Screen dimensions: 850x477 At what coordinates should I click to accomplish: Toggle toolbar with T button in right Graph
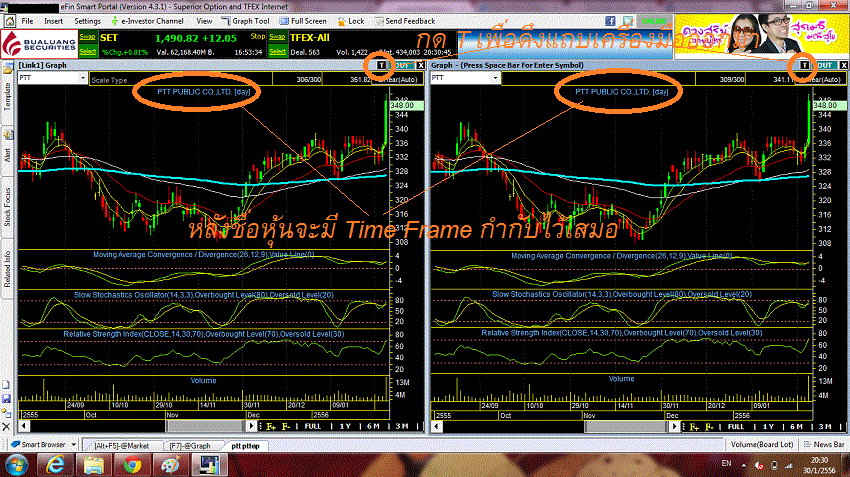pyautogui.click(x=804, y=65)
